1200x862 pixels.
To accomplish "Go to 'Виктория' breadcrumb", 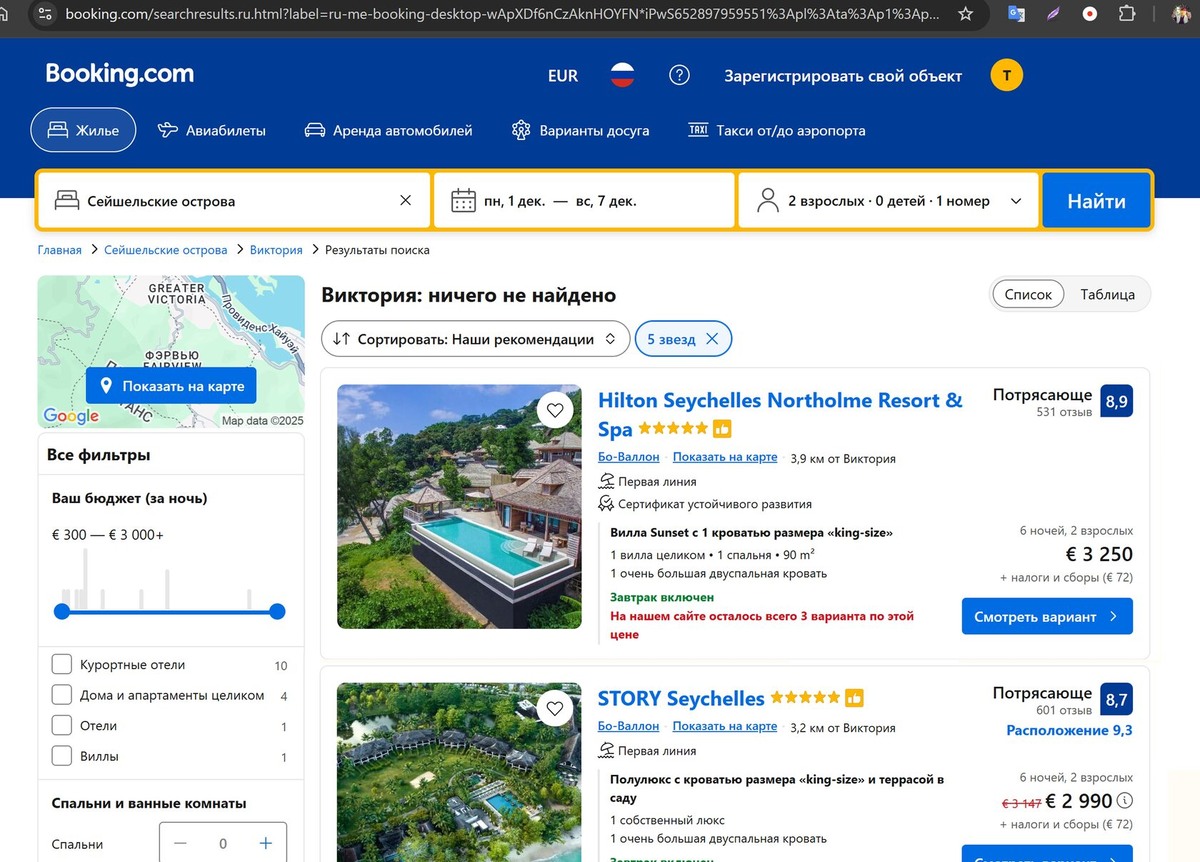I will click(x=276, y=250).
